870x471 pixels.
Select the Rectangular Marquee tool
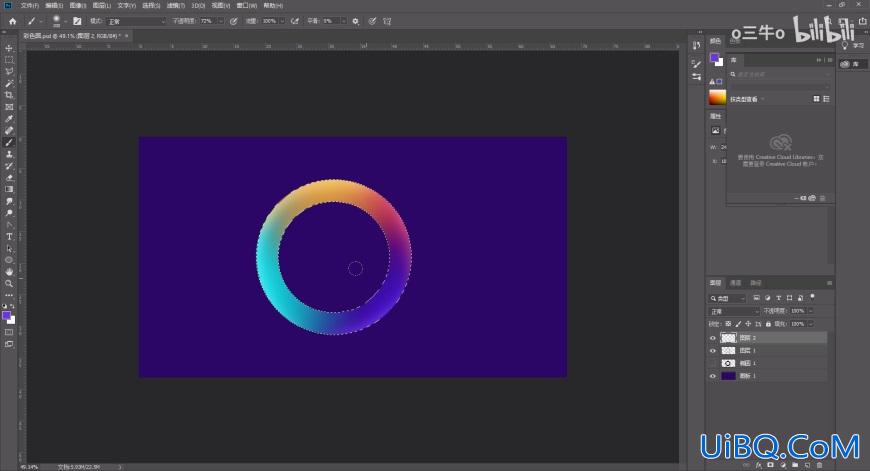tap(9, 60)
